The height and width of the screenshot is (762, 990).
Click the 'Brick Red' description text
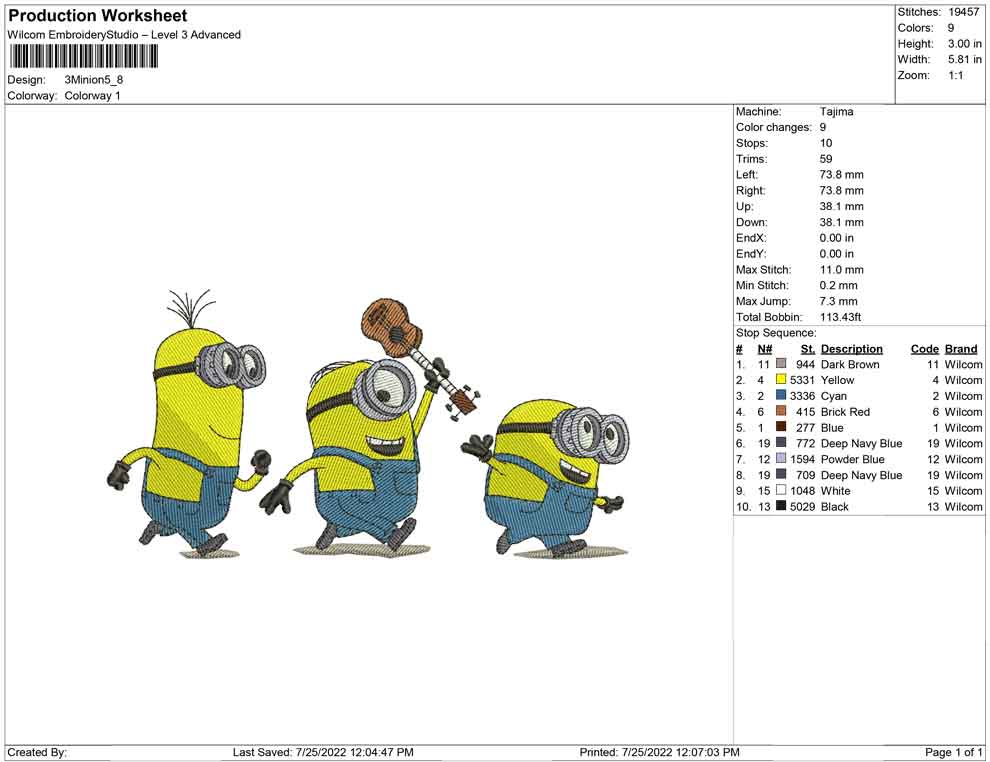(x=845, y=411)
